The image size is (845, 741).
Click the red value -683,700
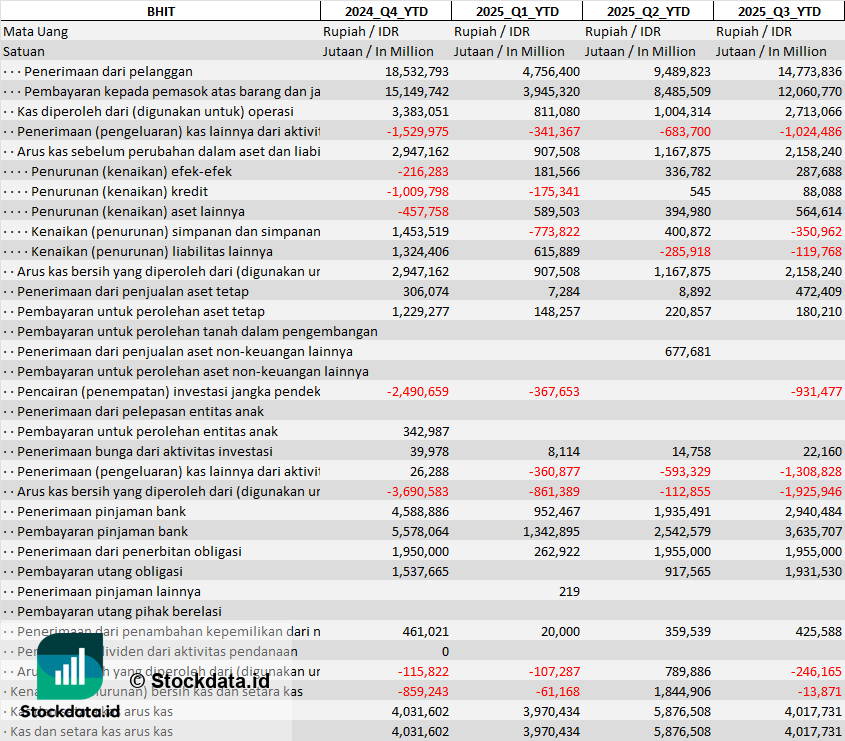click(x=683, y=131)
